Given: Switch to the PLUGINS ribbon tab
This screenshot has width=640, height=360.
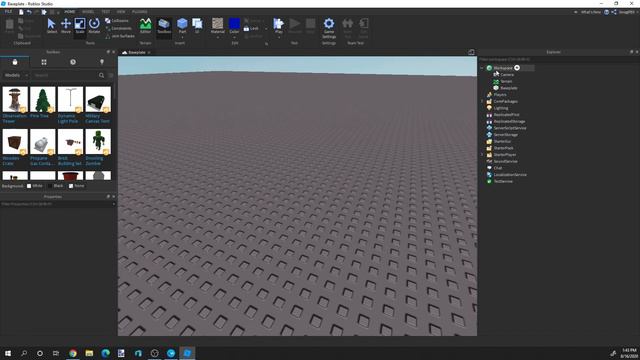Looking at the screenshot, I should click(140, 12).
